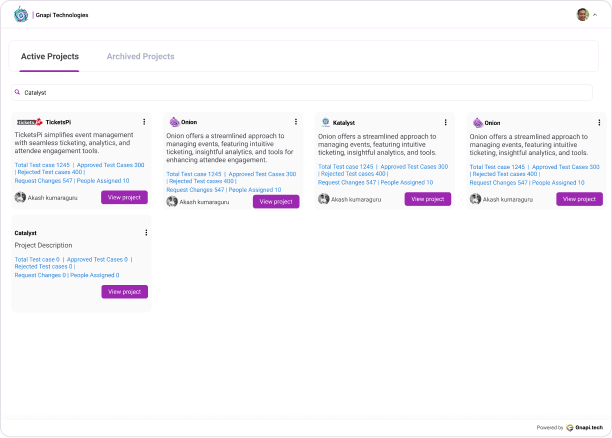Click the TicketsPi project logo
This screenshot has width=612, height=438.
click(30, 122)
